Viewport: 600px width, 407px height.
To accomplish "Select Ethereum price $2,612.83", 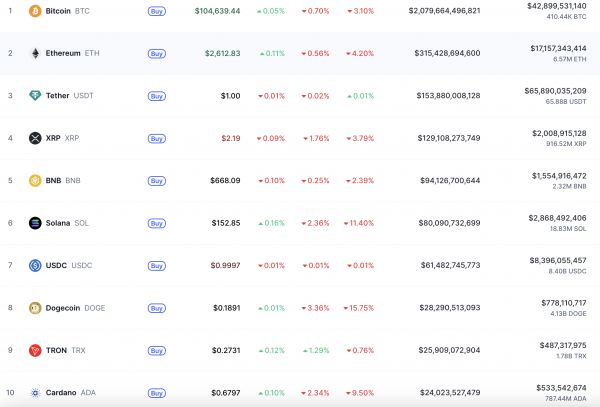I will pos(222,53).
